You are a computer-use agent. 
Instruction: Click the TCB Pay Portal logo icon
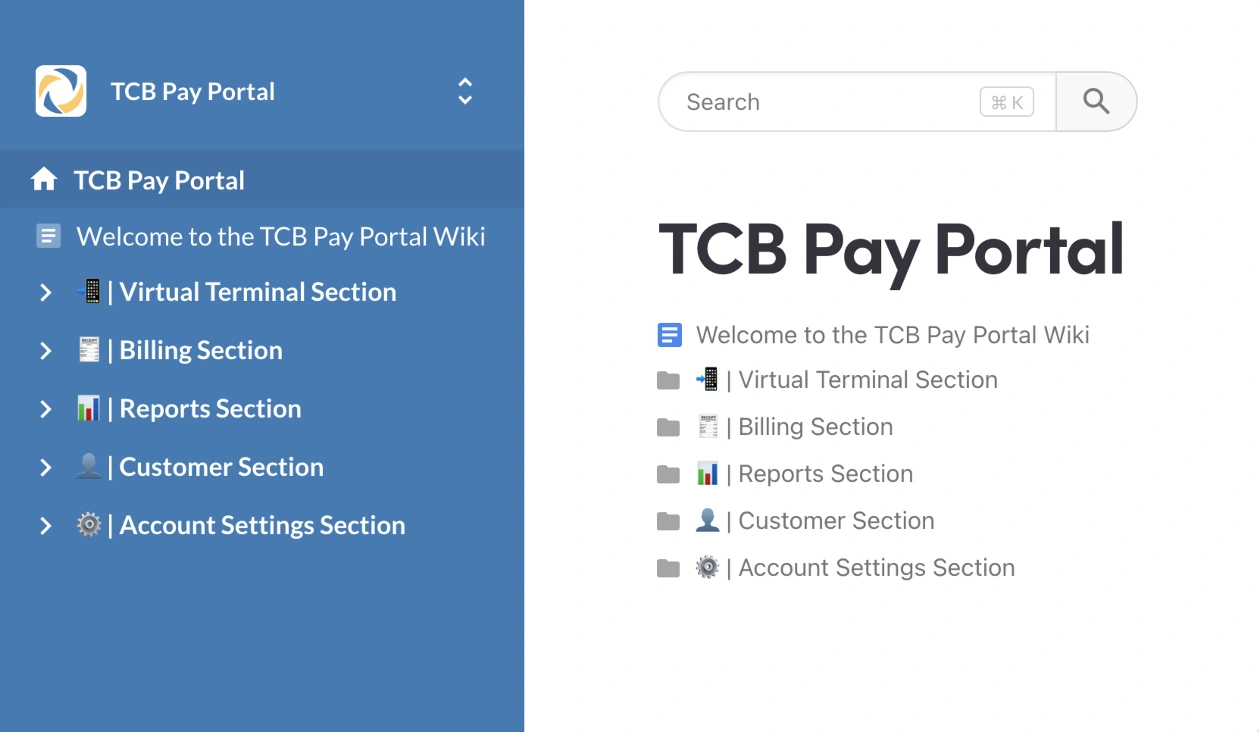coord(61,91)
